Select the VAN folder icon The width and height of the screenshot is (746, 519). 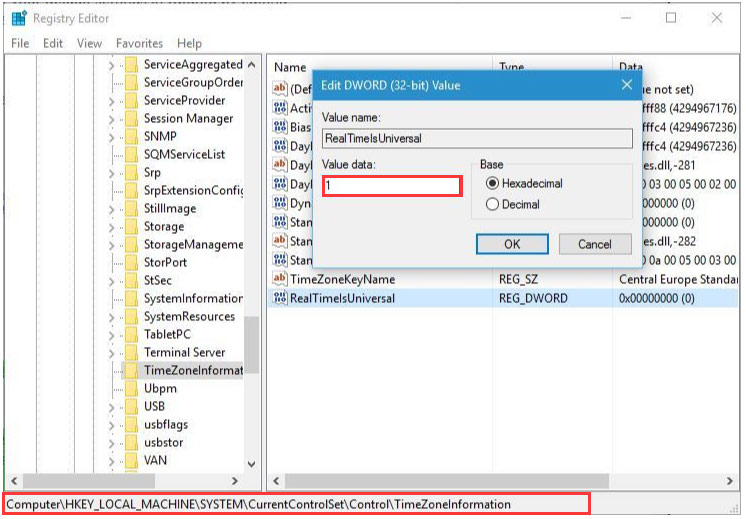click(x=131, y=460)
